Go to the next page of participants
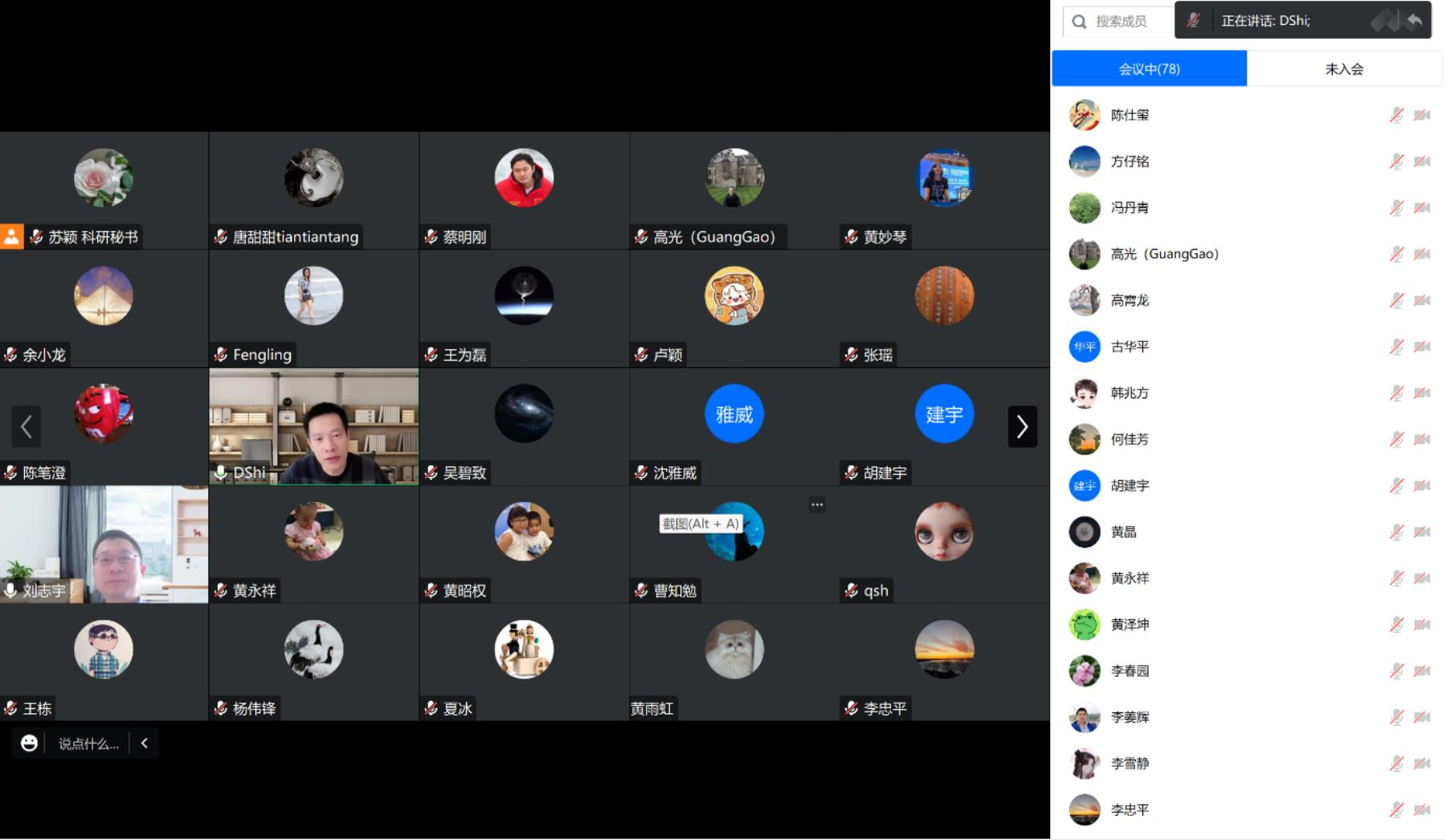The height and width of the screenshot is (840, 1446). (1022, 426)
